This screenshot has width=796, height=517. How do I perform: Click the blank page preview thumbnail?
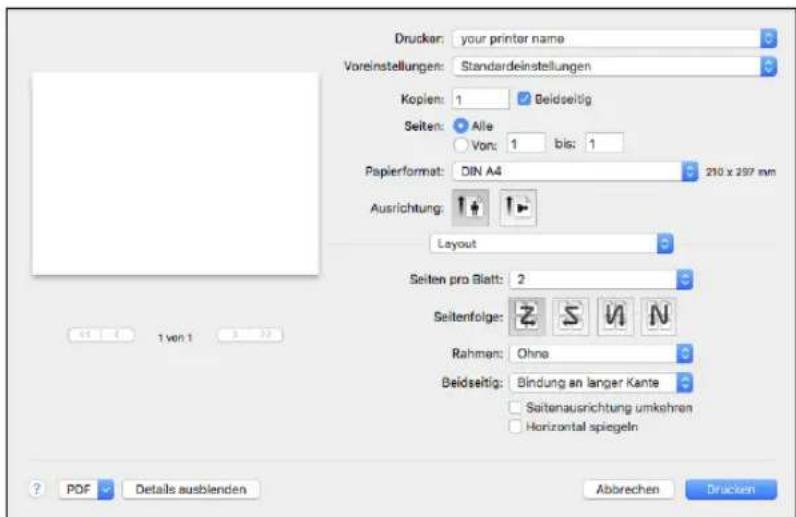point(176,174)
